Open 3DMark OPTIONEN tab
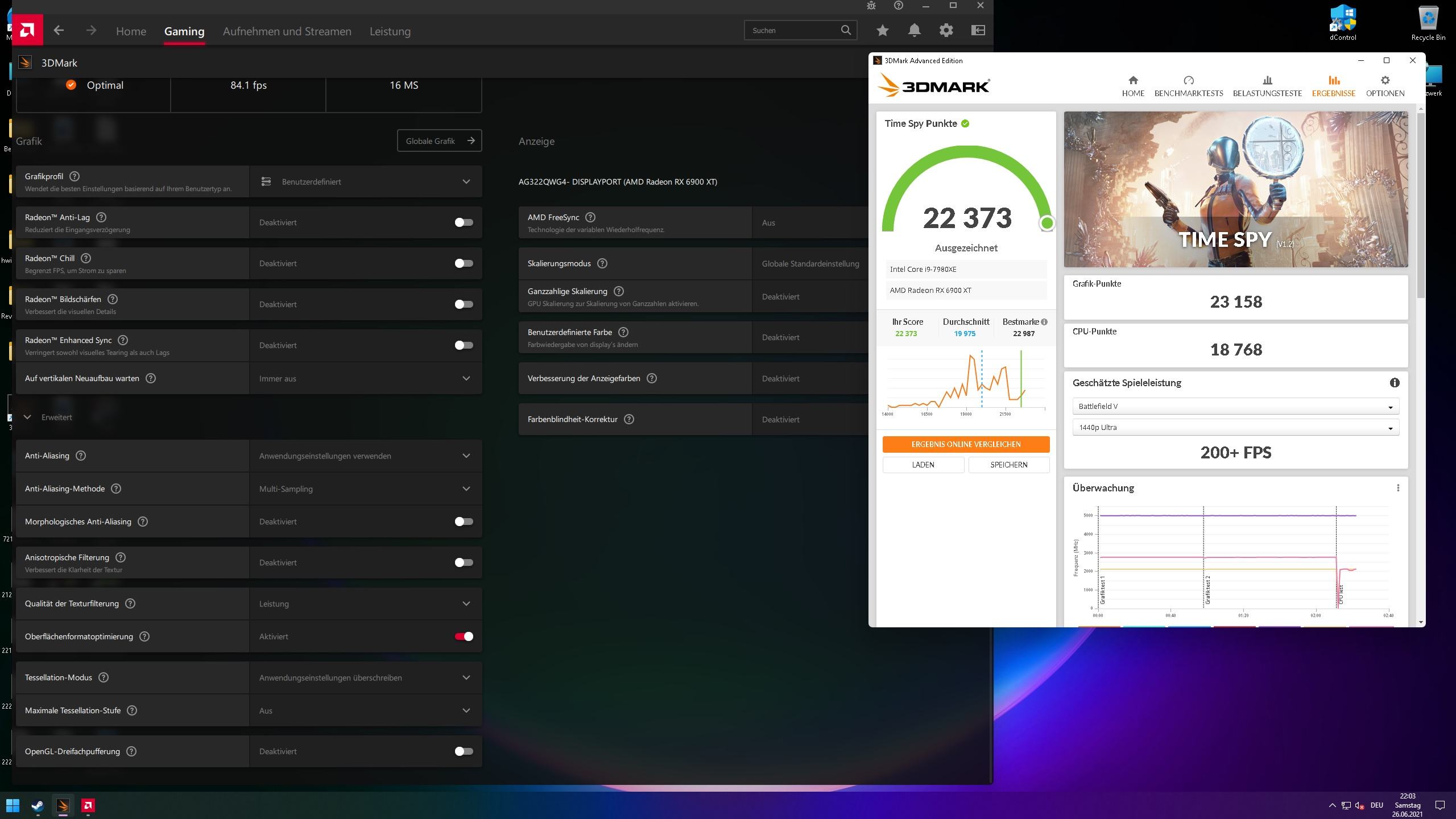This screenshot has width=1456, height=819. point(1385,86)
